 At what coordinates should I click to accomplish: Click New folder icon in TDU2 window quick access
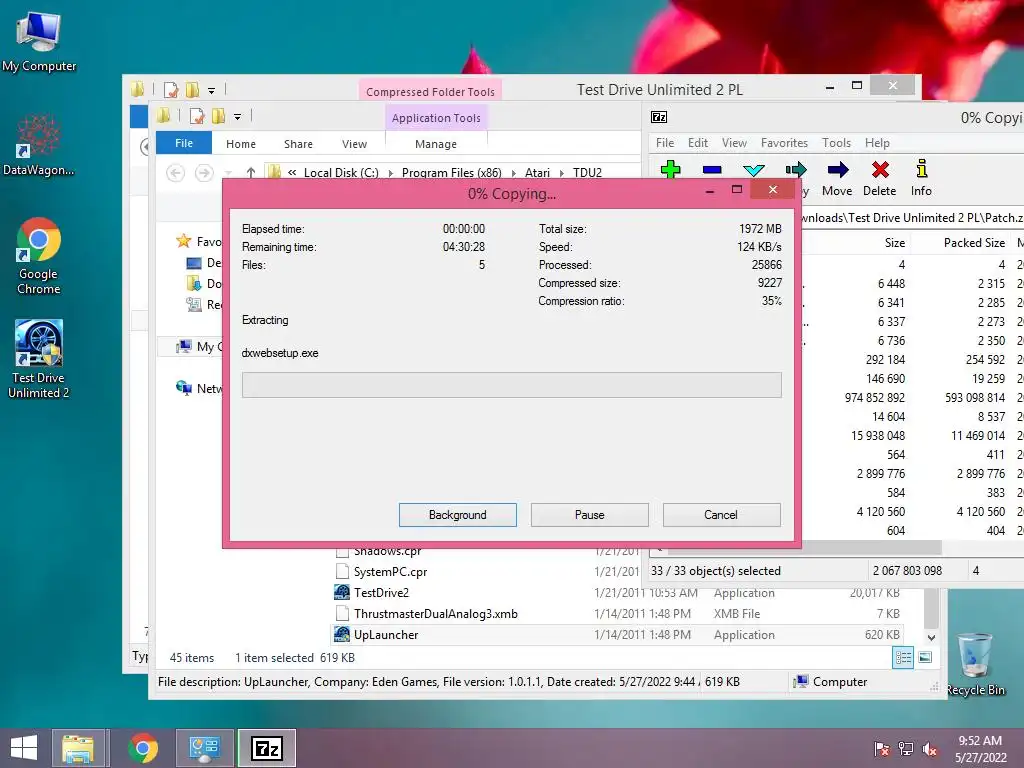point(218,116)
